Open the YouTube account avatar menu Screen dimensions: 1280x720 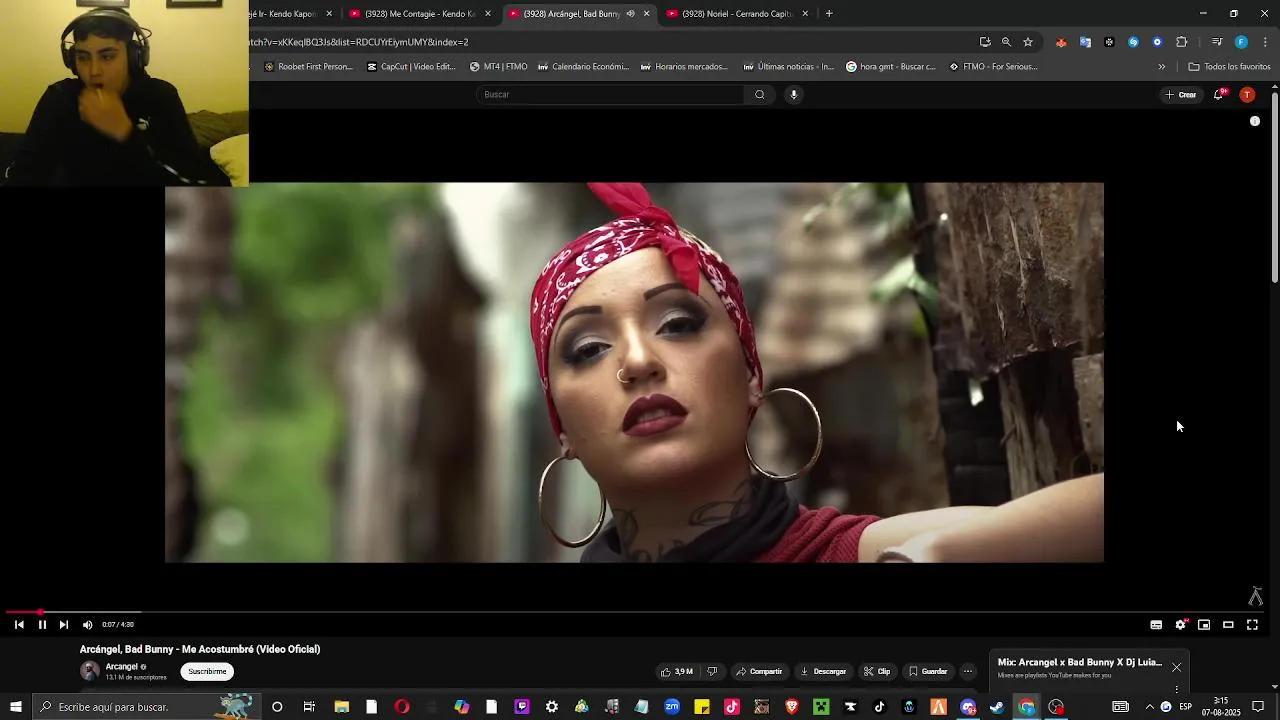(x=1247, y=95)
